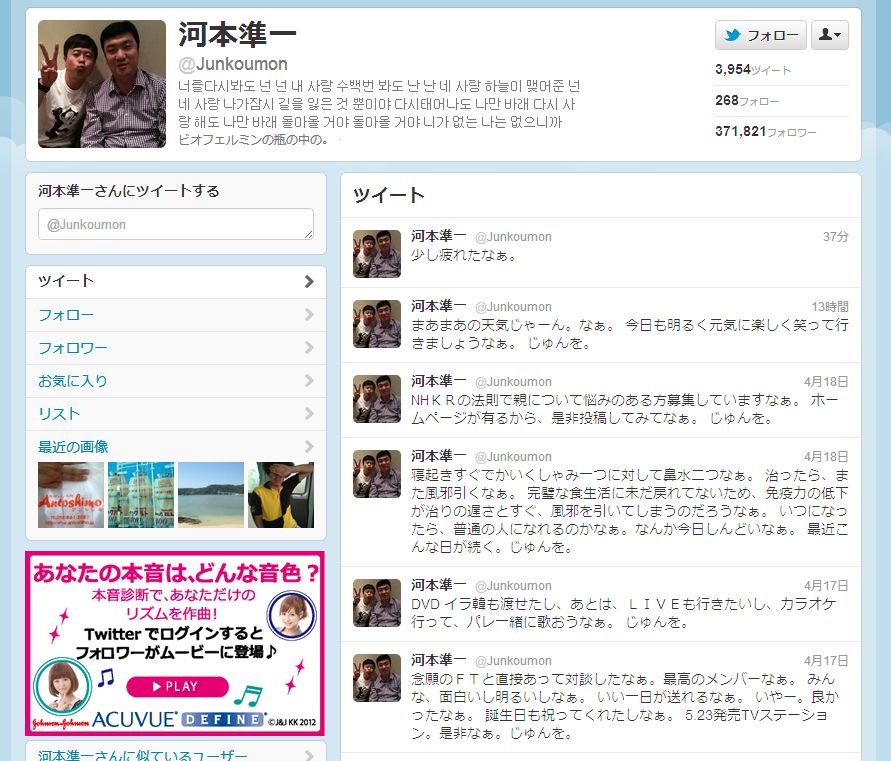Click the あなたの本音は、どんな音色？ ad headline
This screenshot has width=891, height=761.
pos(176,572)
